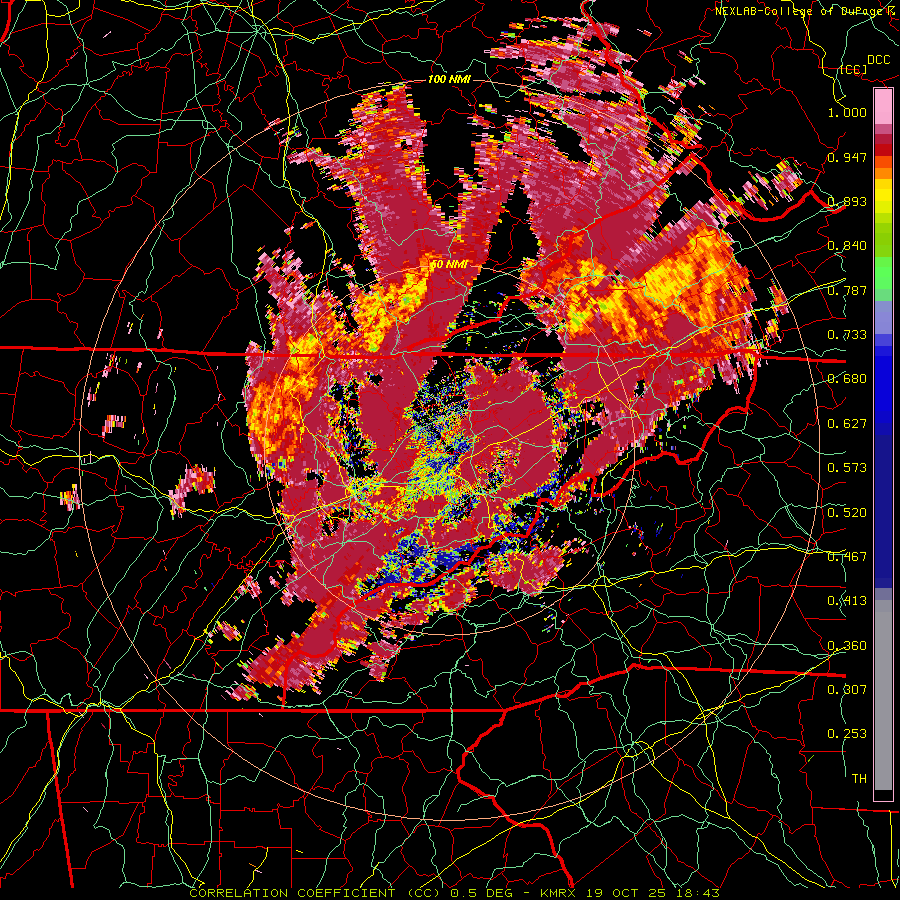Select the 0.840 scale value
900x900 pixels.
point(847,246)
